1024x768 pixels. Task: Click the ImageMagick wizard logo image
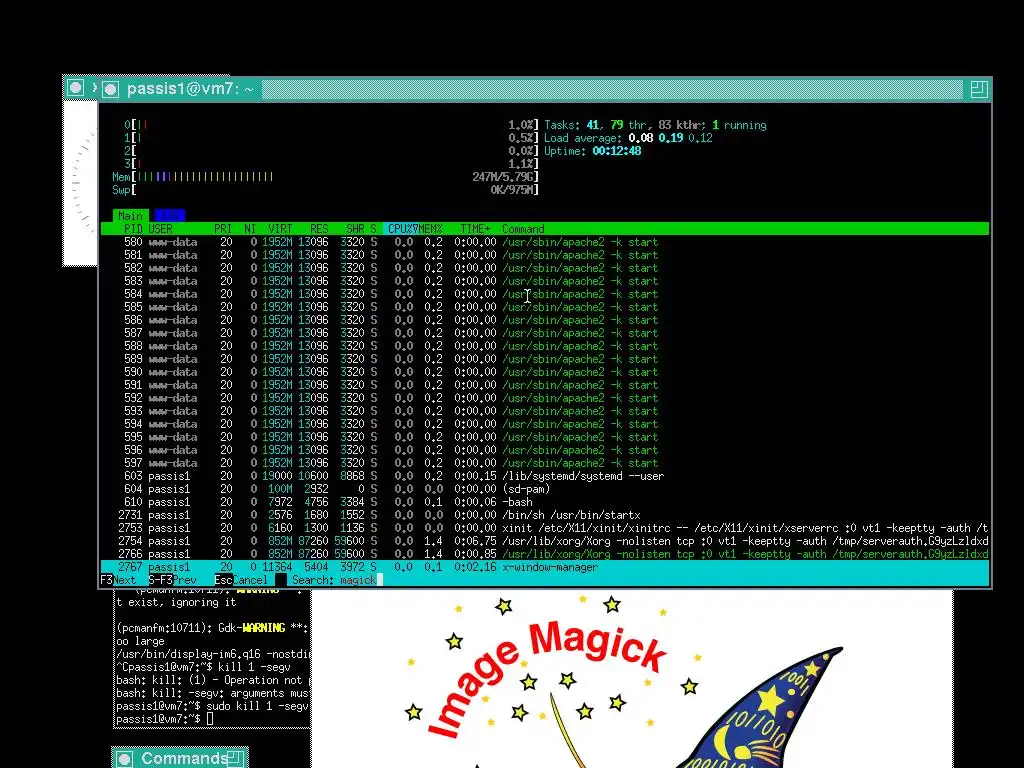(x=632, y=679)
